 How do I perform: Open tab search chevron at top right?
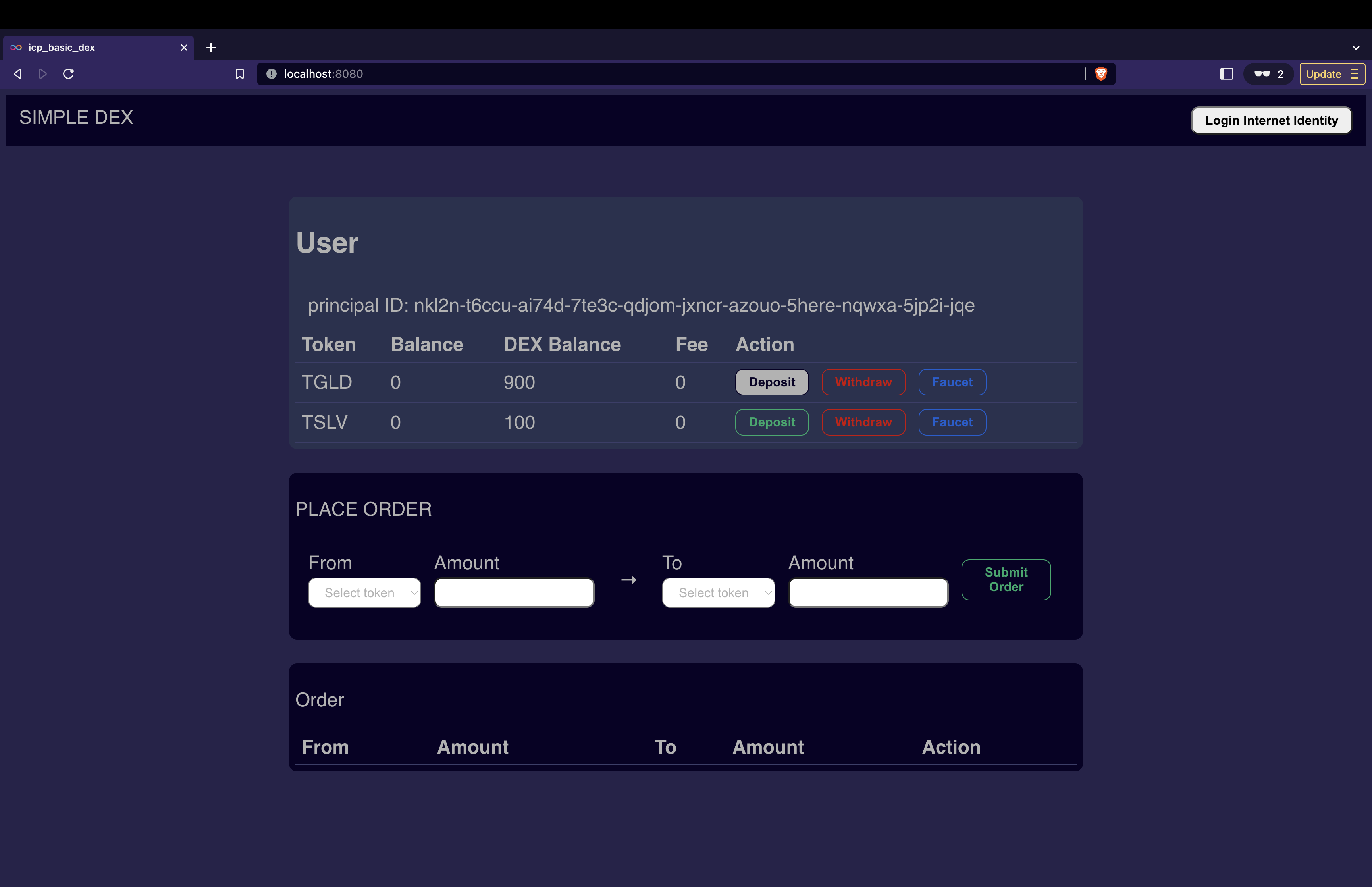click(1356, 48)
